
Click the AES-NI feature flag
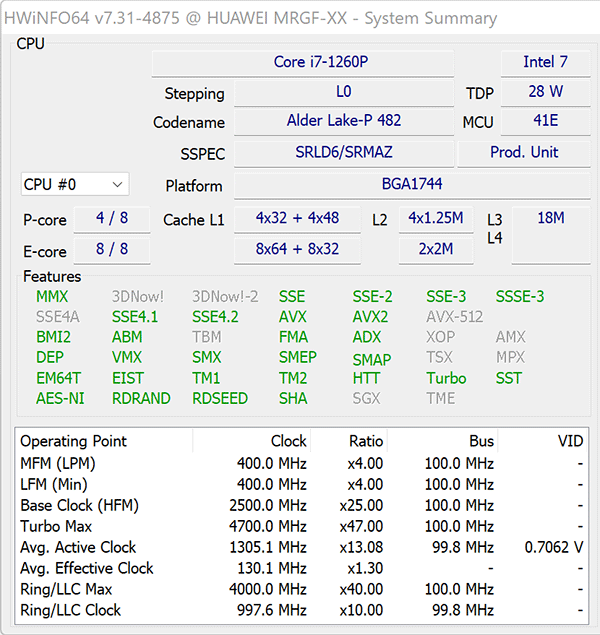coord(61,398)
